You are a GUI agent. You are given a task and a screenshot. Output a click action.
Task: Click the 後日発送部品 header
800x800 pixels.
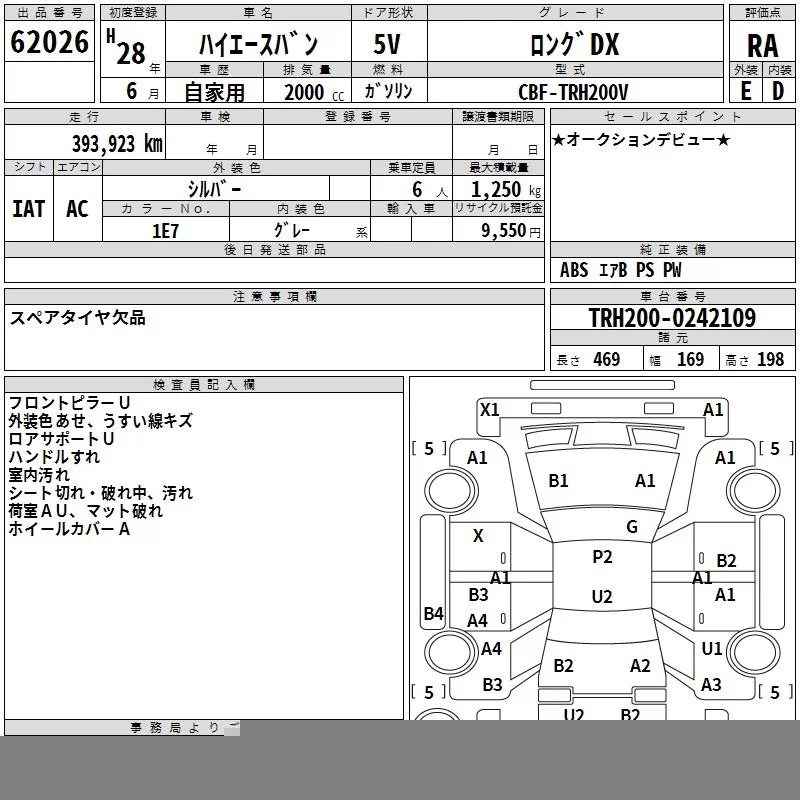coord(274,249)
